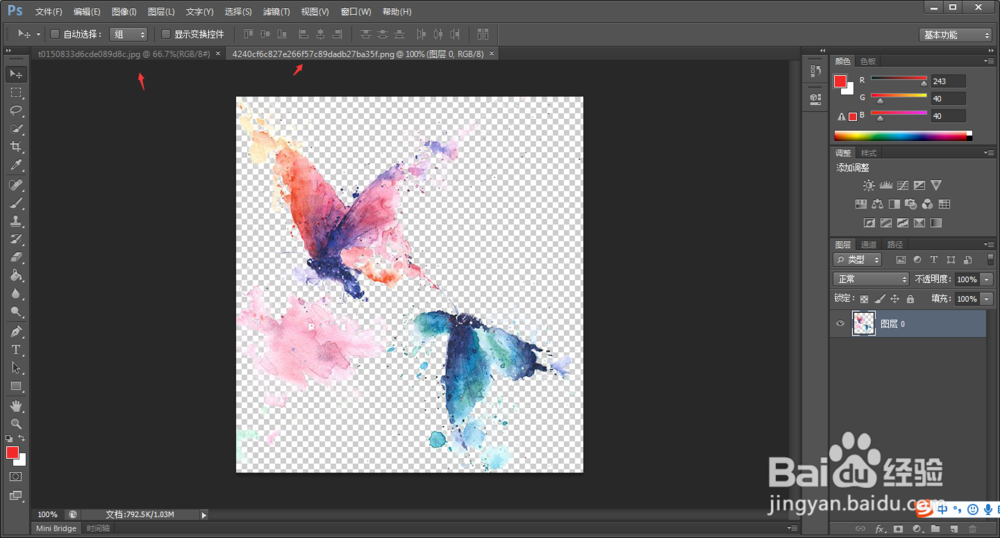This screenshot has width=1000, height=538.
Task: Open the Color panel flyout menu
Action: (x=989, y=61)
